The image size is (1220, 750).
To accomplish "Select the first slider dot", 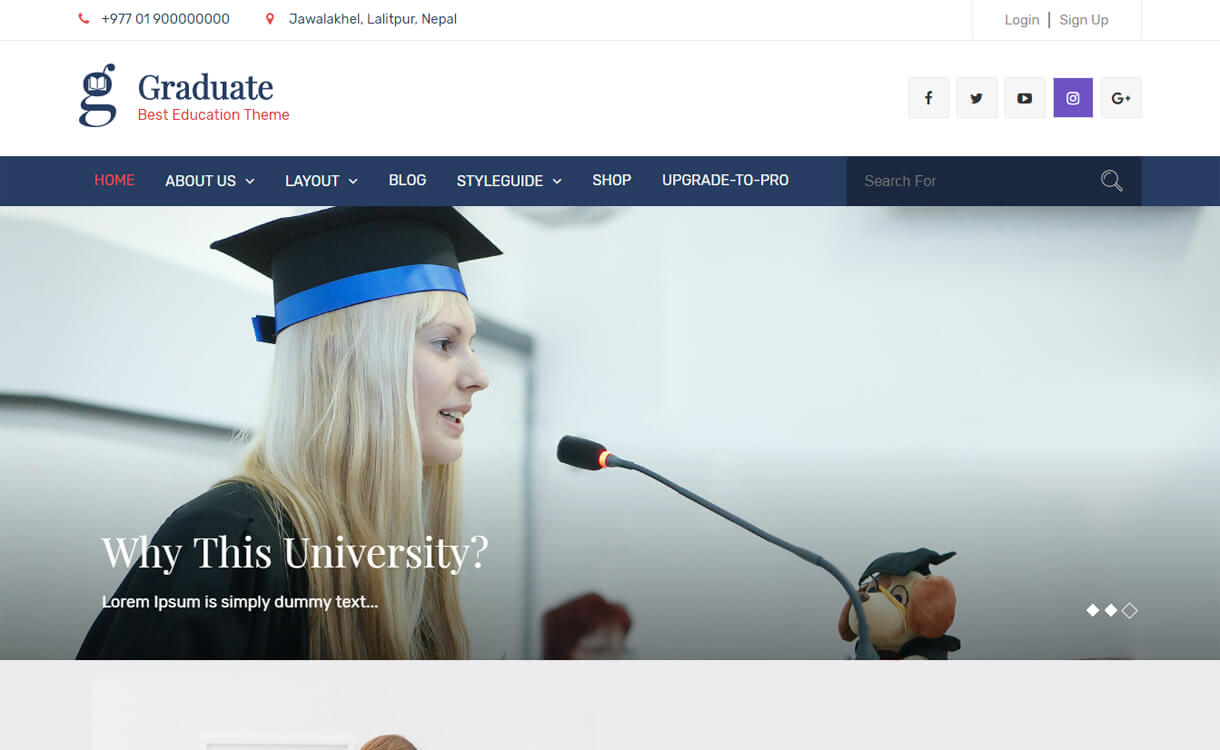I will [1092, 610].
